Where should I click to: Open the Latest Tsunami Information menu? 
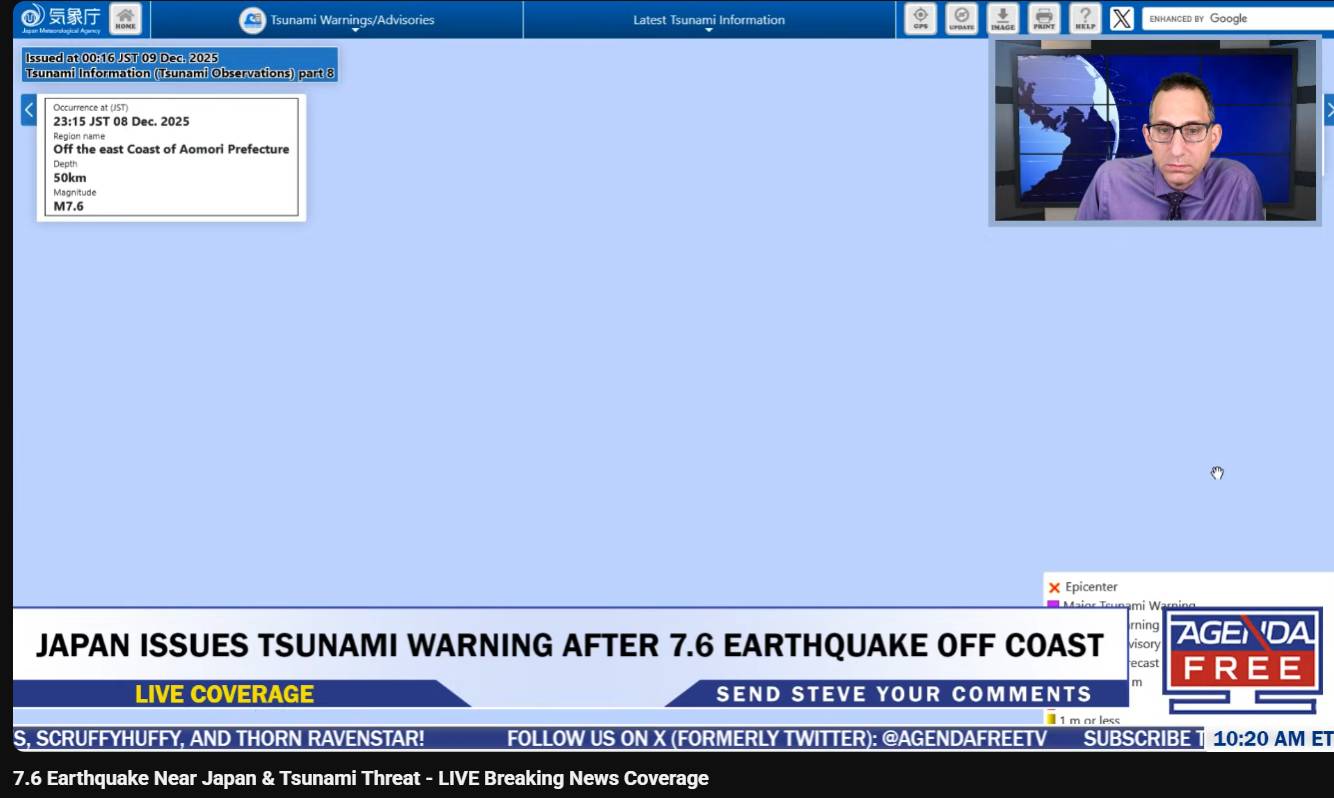click(x=709, y=20)
